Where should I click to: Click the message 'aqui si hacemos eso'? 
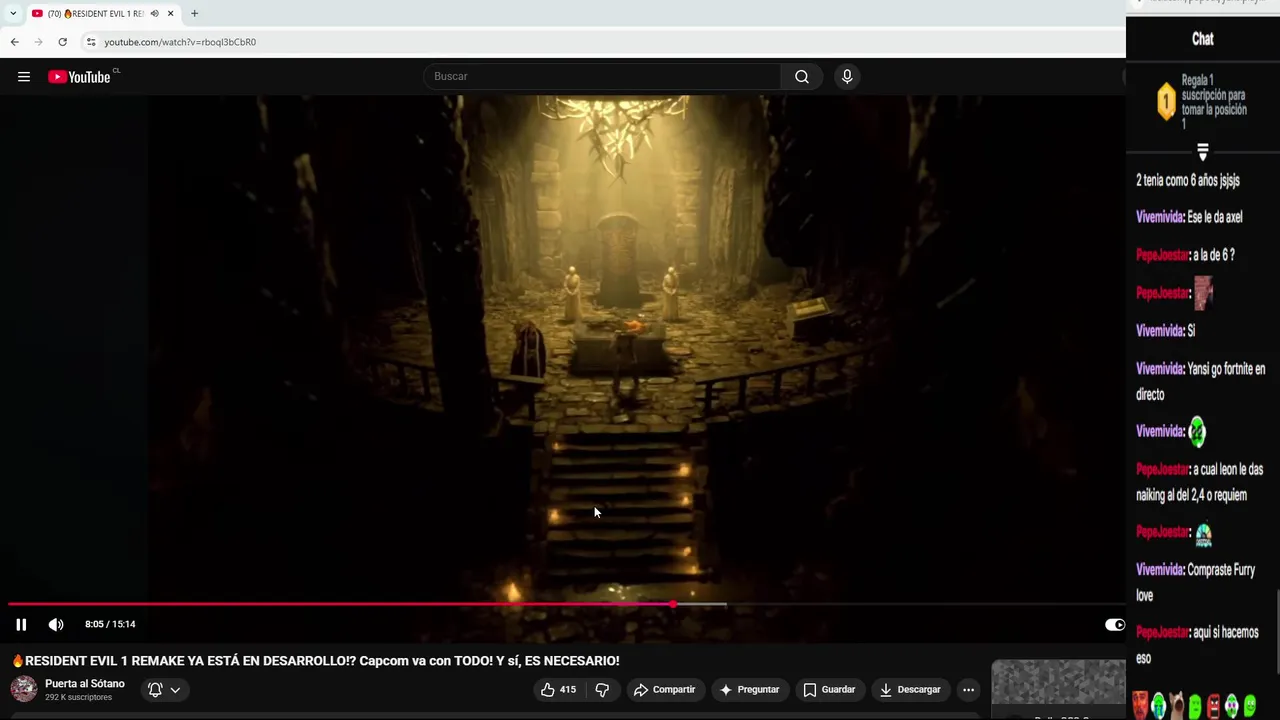(1198, 645)
